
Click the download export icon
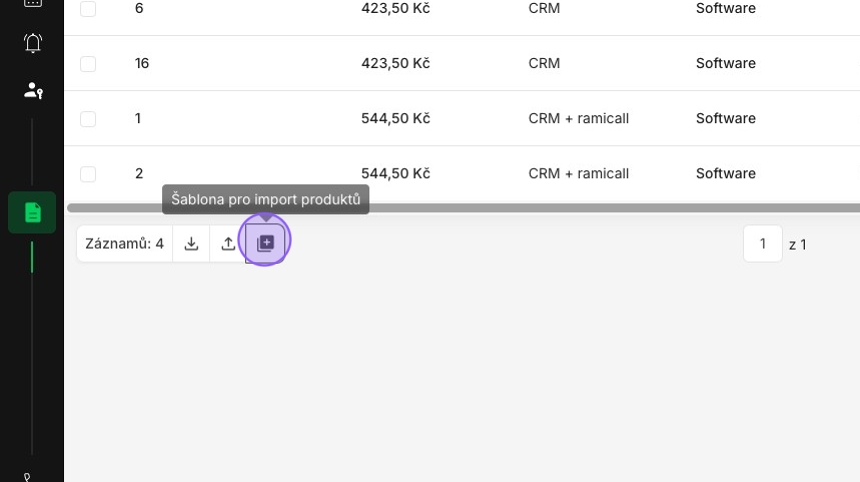(191, 243)
